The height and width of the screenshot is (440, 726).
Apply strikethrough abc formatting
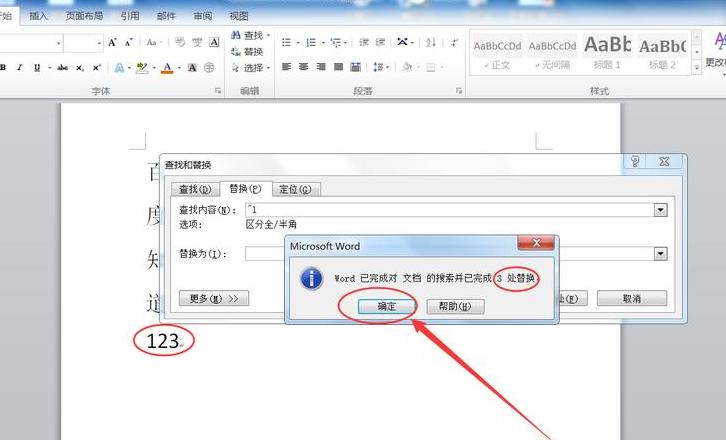(63, 68)
